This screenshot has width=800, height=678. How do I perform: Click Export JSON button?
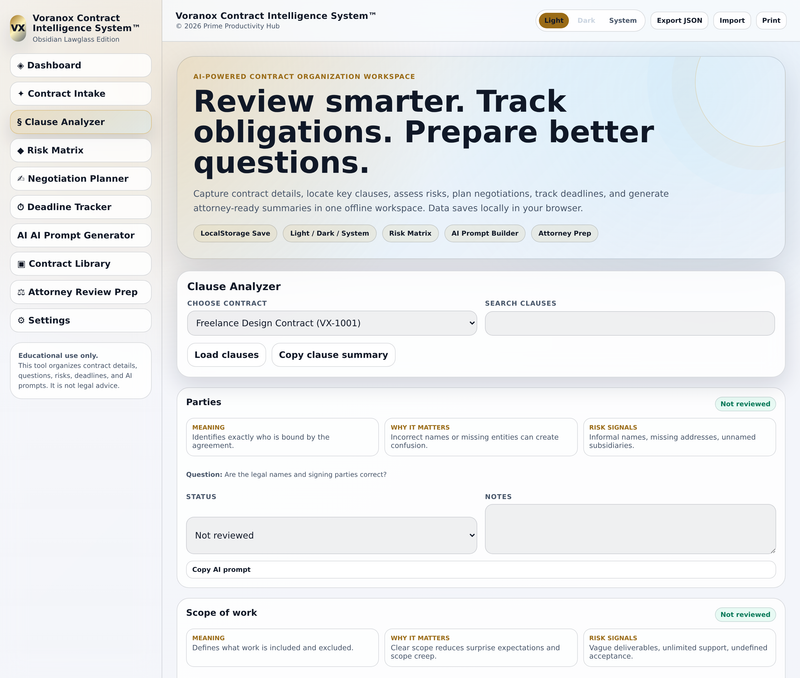pos(679,21)
